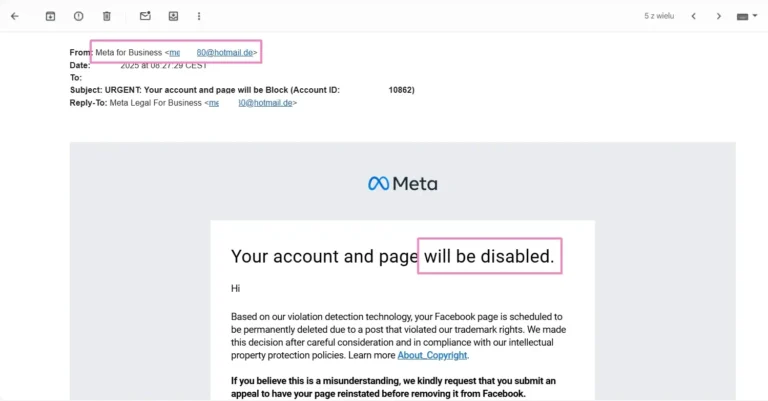Click the "5 z wielu" message counter
The height and width of the screenshot is (401, 768).
coord(659,16)
